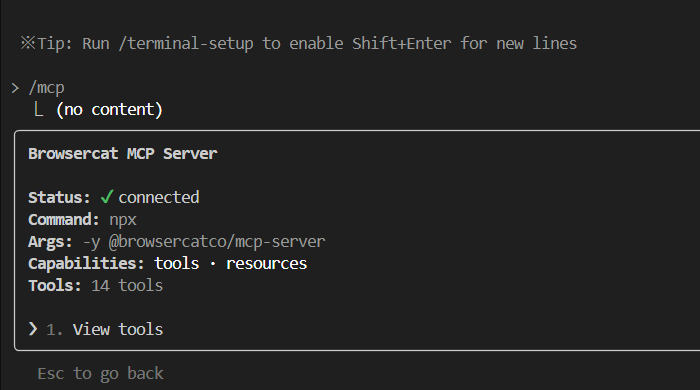This screenshot has width=700, height=390.
Task: Click the green connected checkmark icon
Action: pos(107,197)
